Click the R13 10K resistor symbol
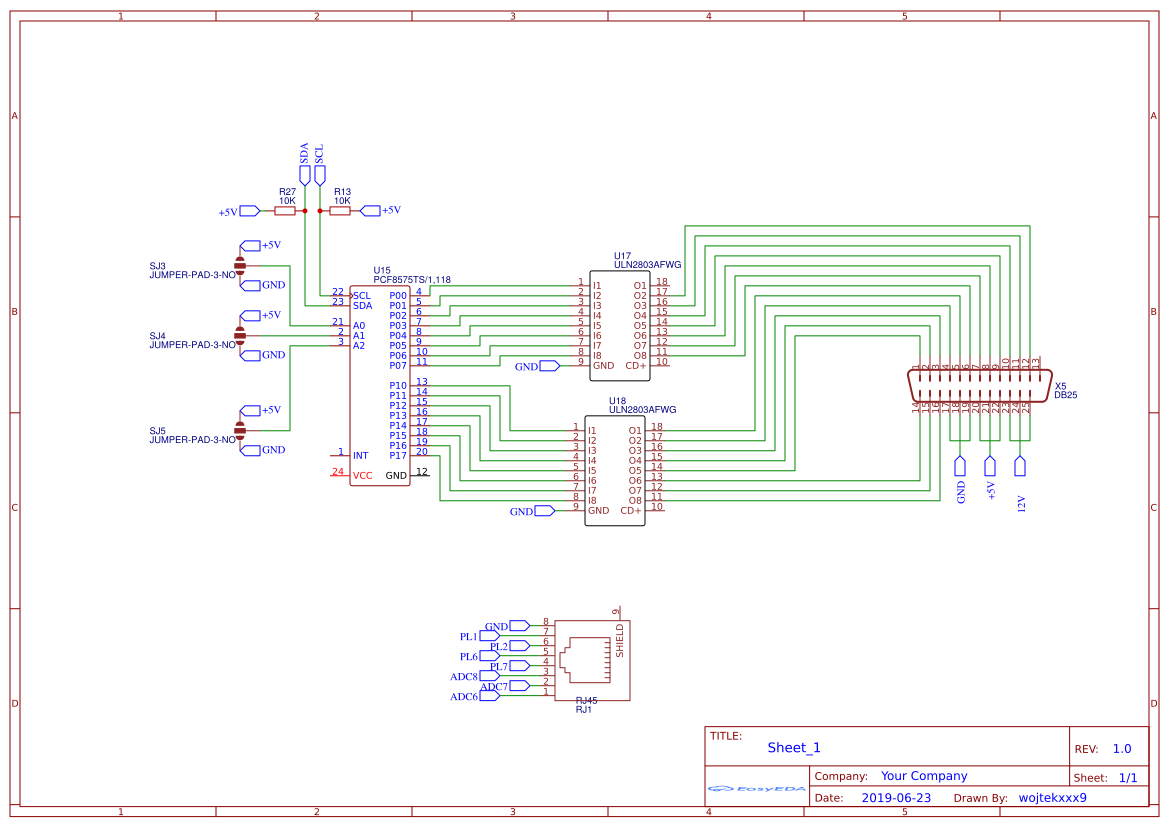 [340, 210]
